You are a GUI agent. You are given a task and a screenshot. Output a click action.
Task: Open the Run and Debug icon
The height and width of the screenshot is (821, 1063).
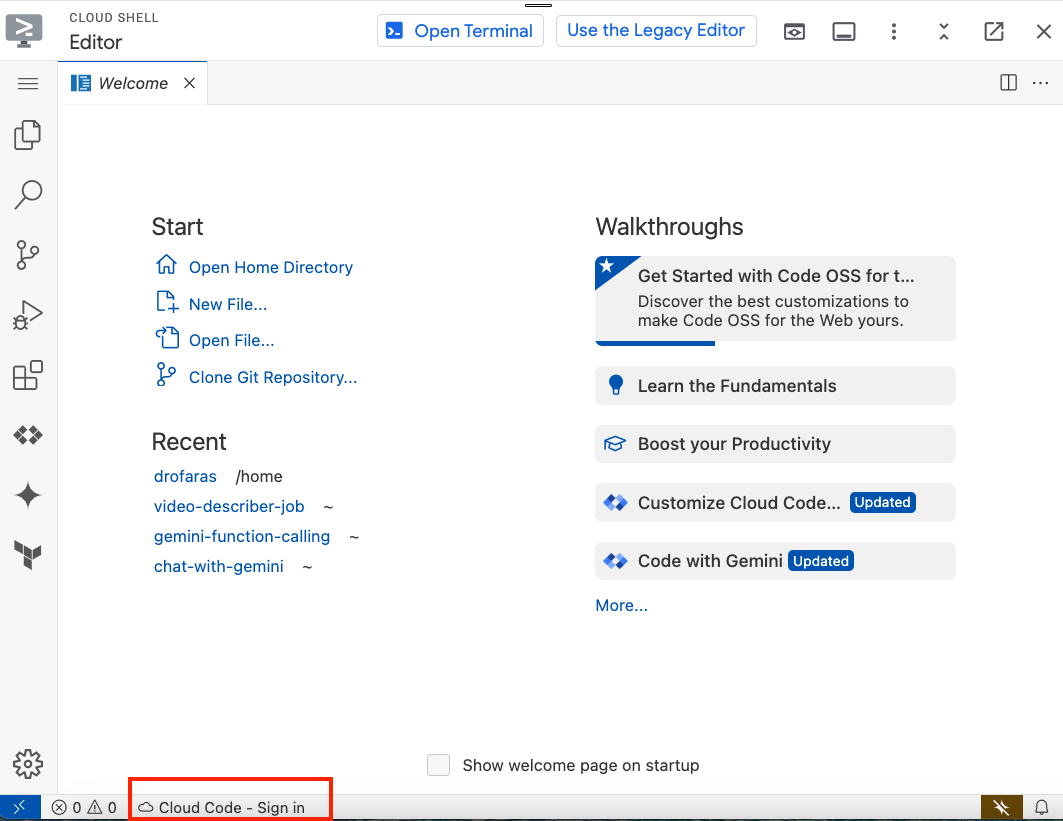tap(28, 316)
